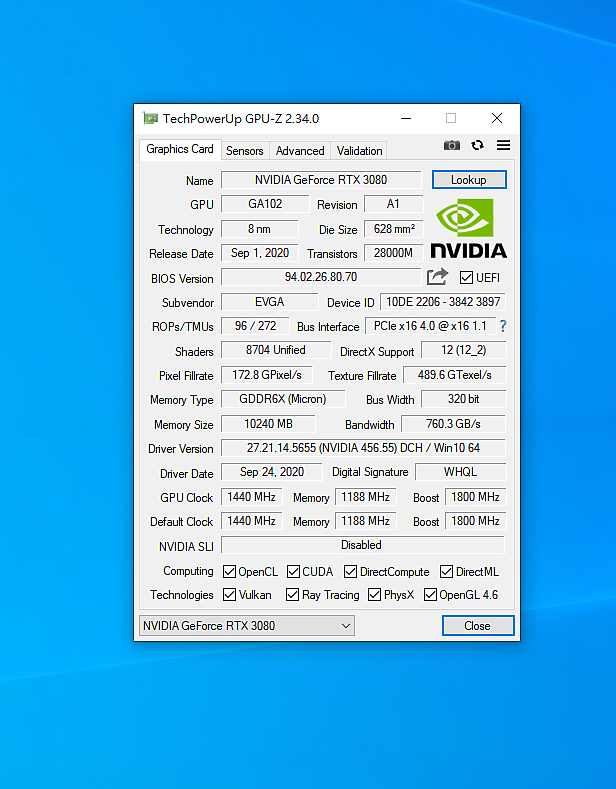Open the hamburger menu icon
The image size is (616, 789).
point(503,145)
